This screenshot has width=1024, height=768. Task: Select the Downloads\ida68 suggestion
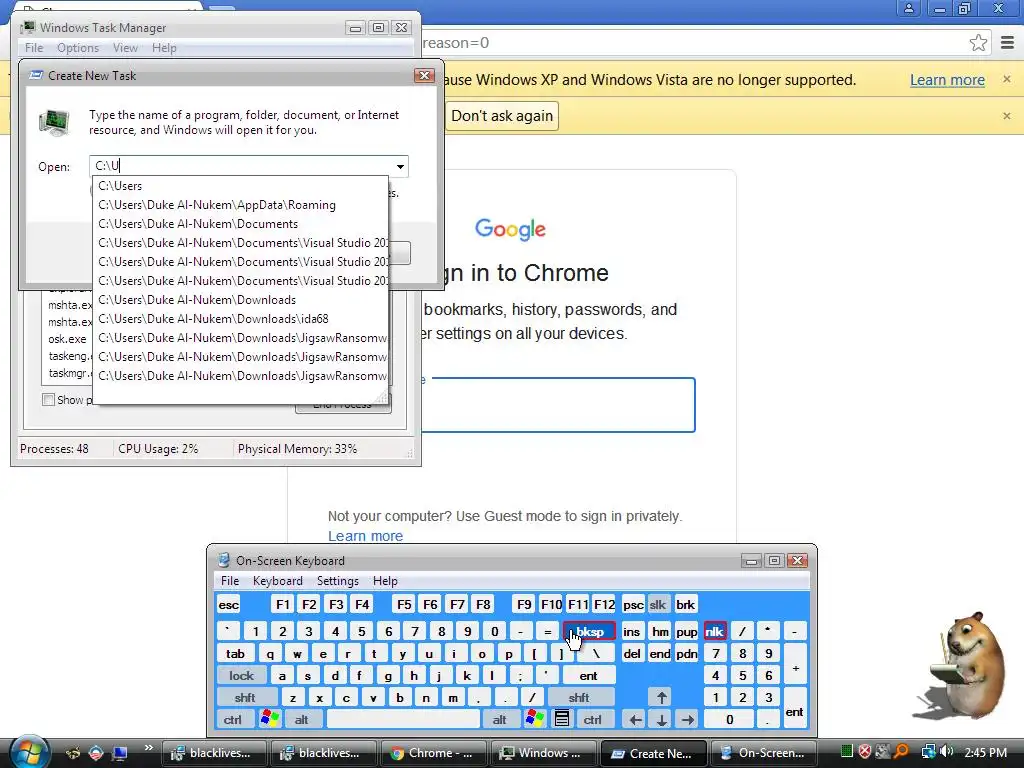(x=240, y=319)
